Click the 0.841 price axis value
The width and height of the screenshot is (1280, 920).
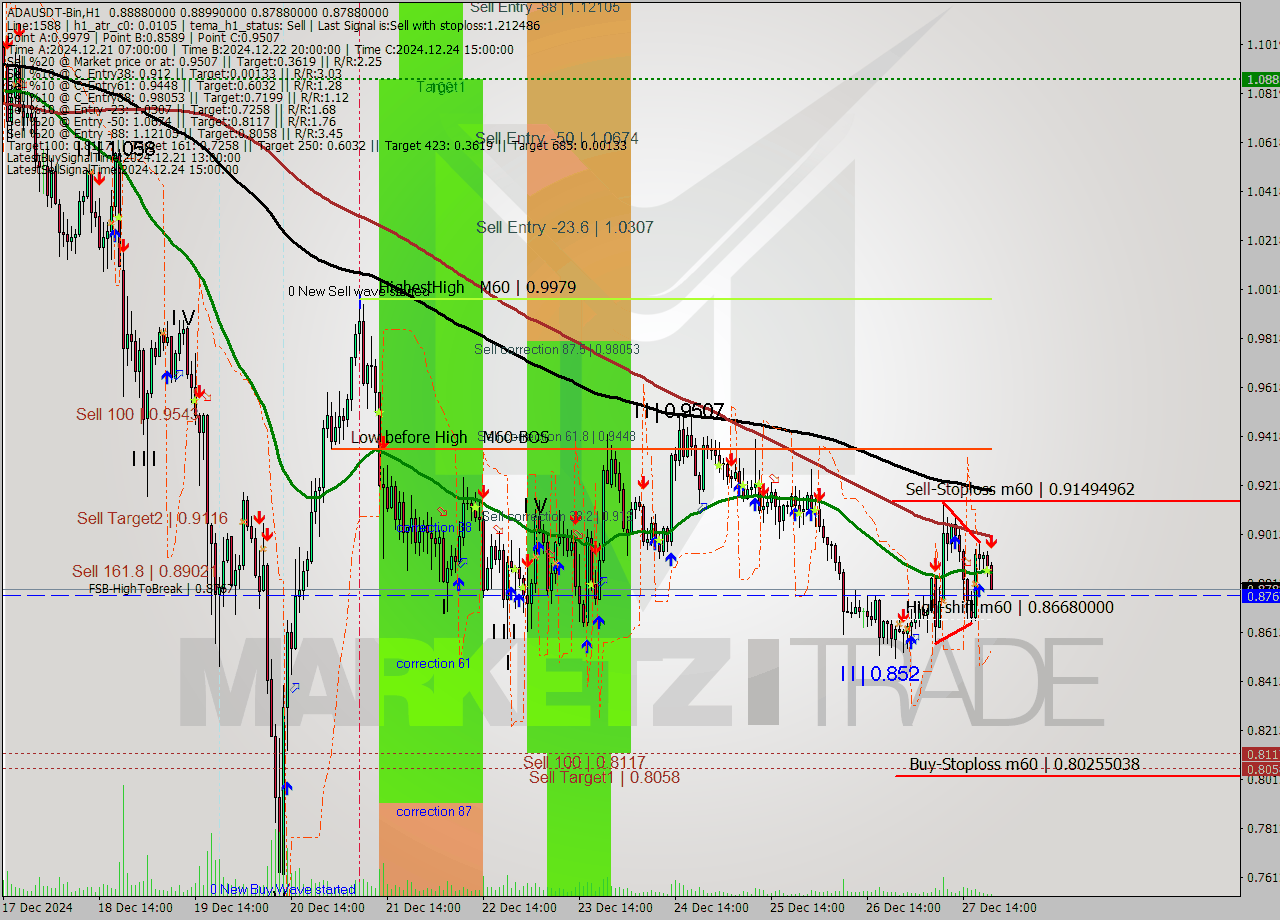(x=1262, y=681)
